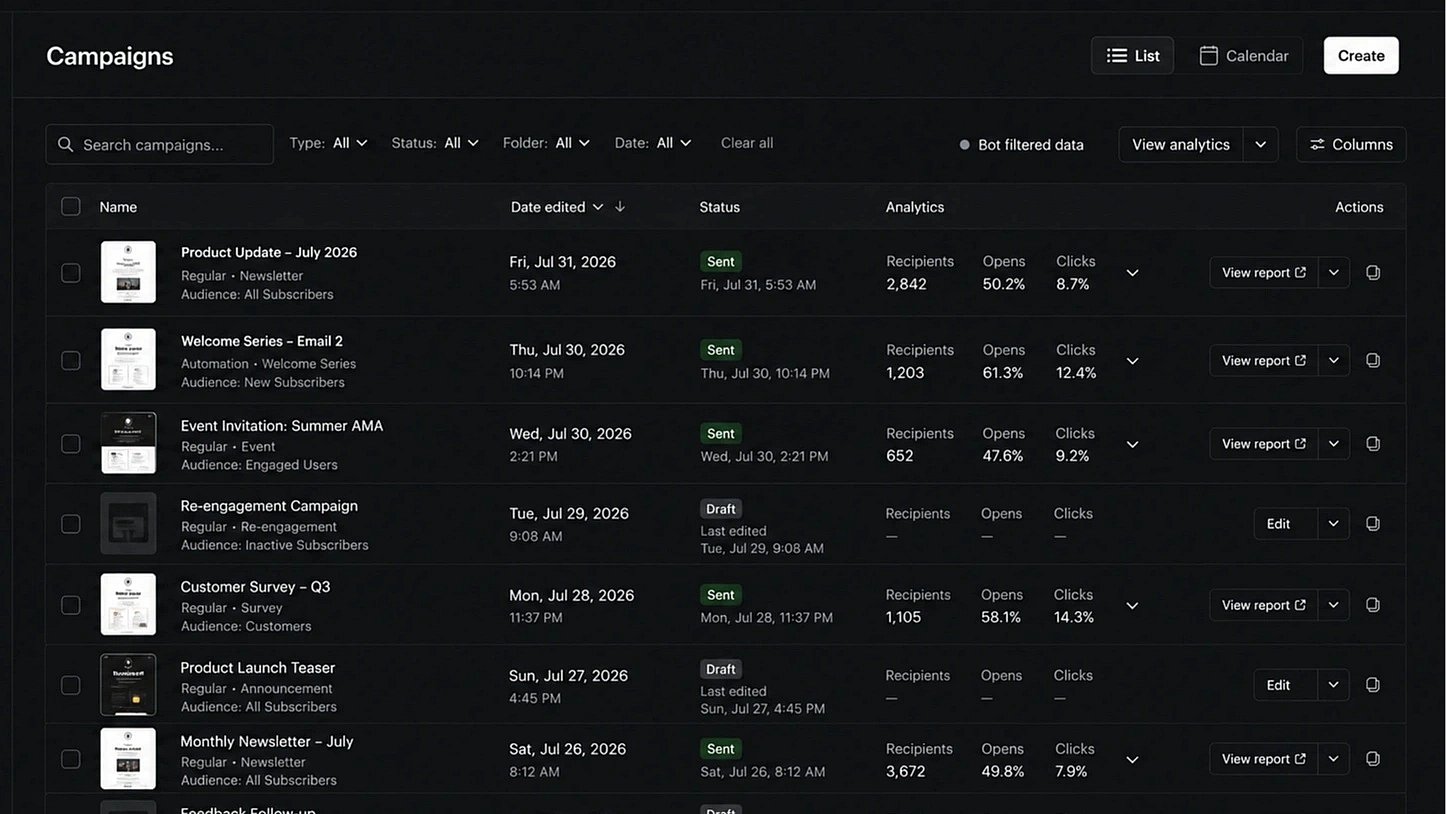Tick the Monthly Newsletter – July checkbox
The width and height of the screenshot is (1446, 814).
[71, 758]
